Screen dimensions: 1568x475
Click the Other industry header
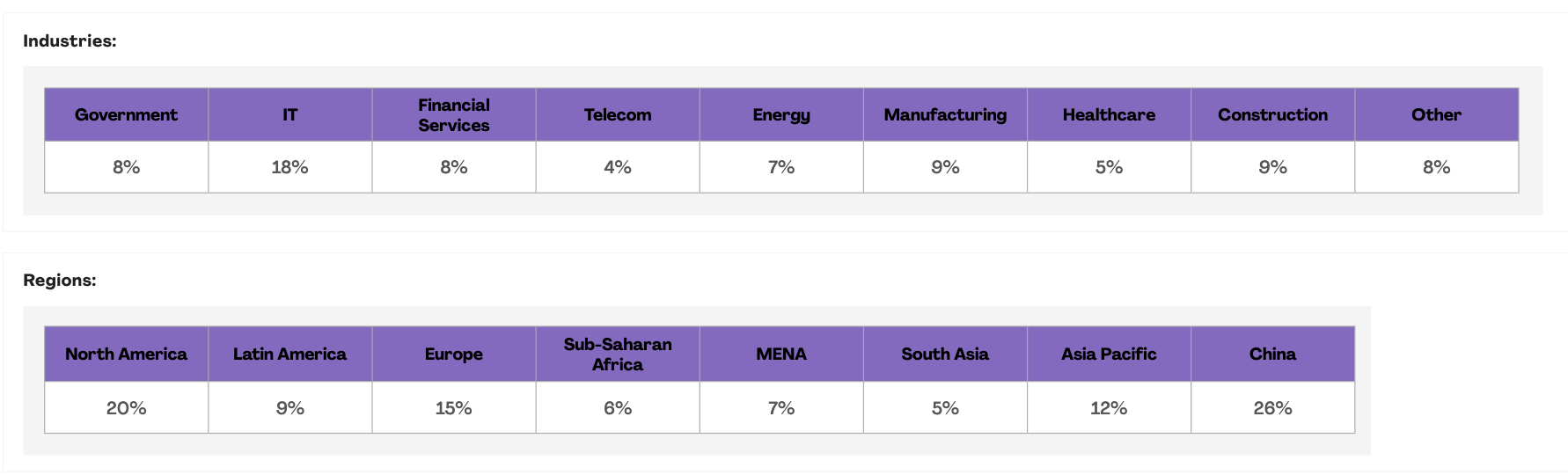[1436, 115]
